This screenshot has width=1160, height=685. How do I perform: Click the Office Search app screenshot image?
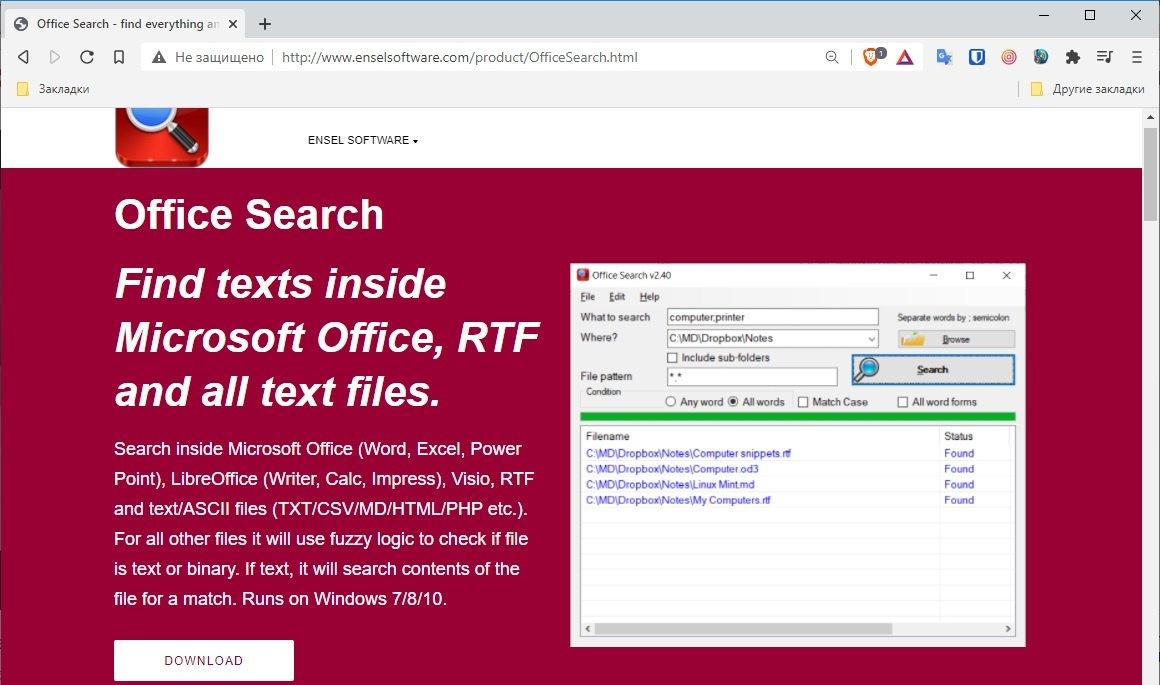tap(798, 455)
